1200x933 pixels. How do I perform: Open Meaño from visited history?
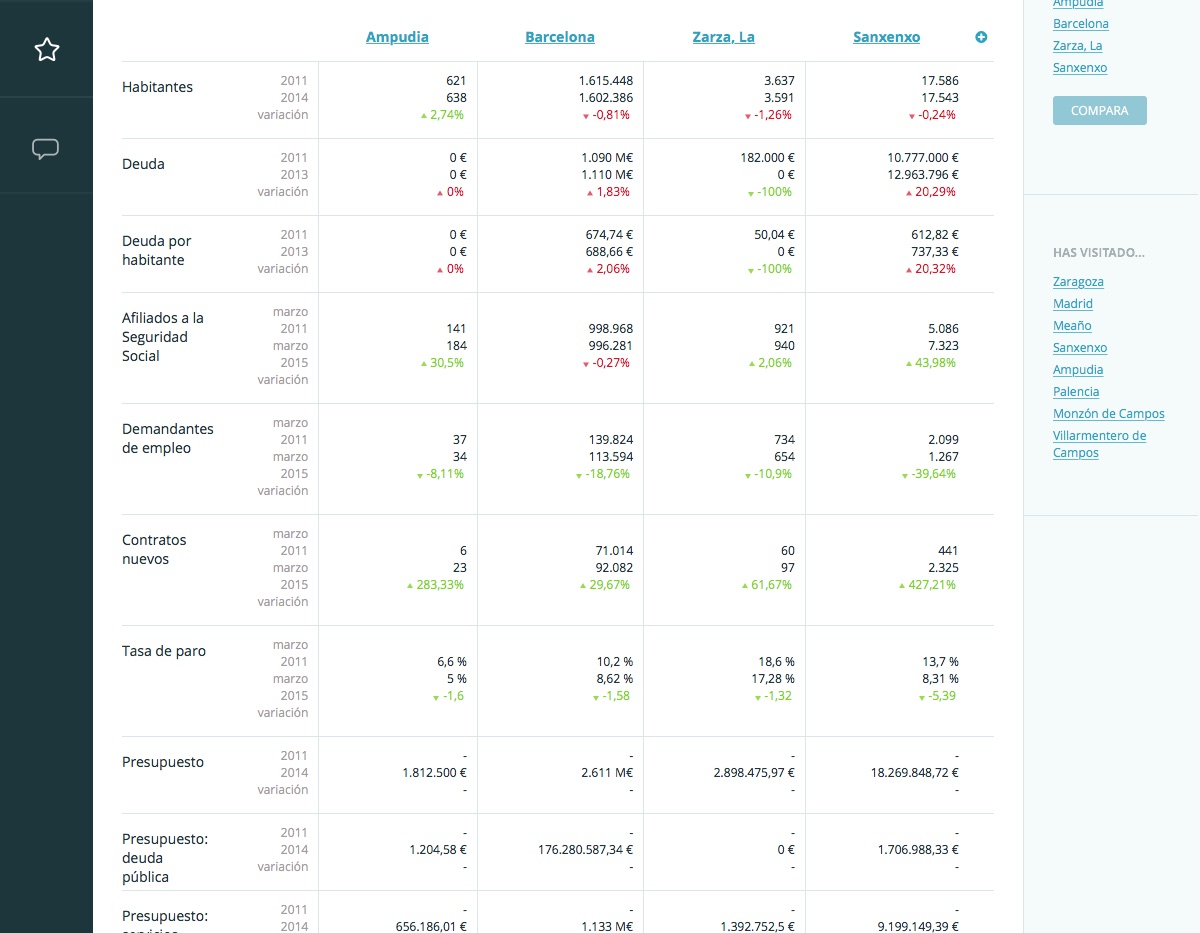[x=1072, y=326]
